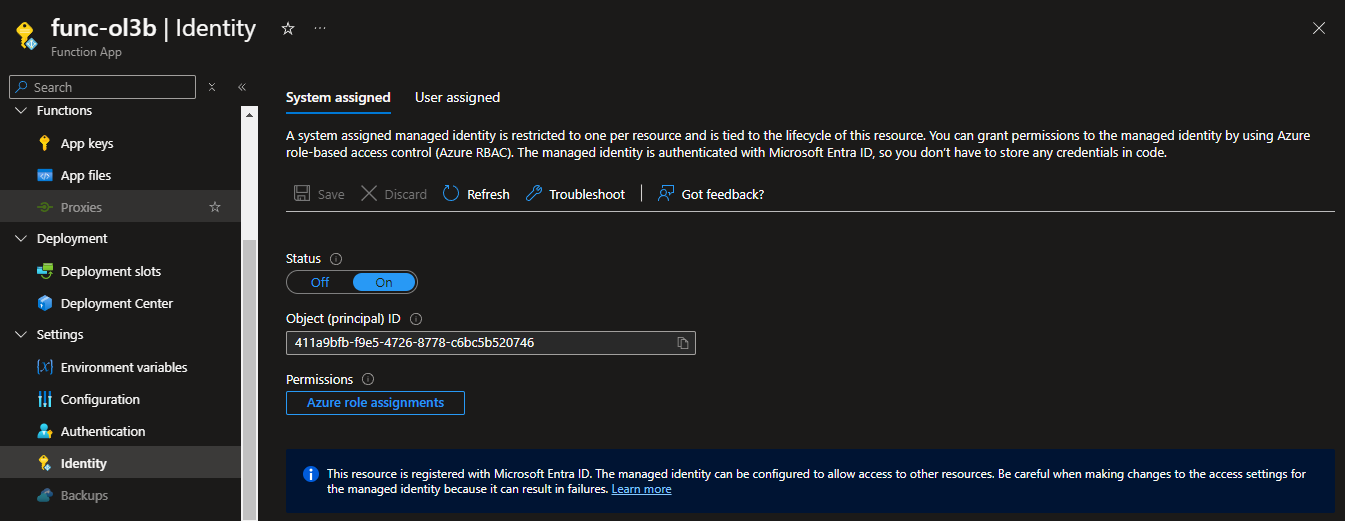Open Proxies menu item
This screenshot has height=521, width=1345.
81,207
